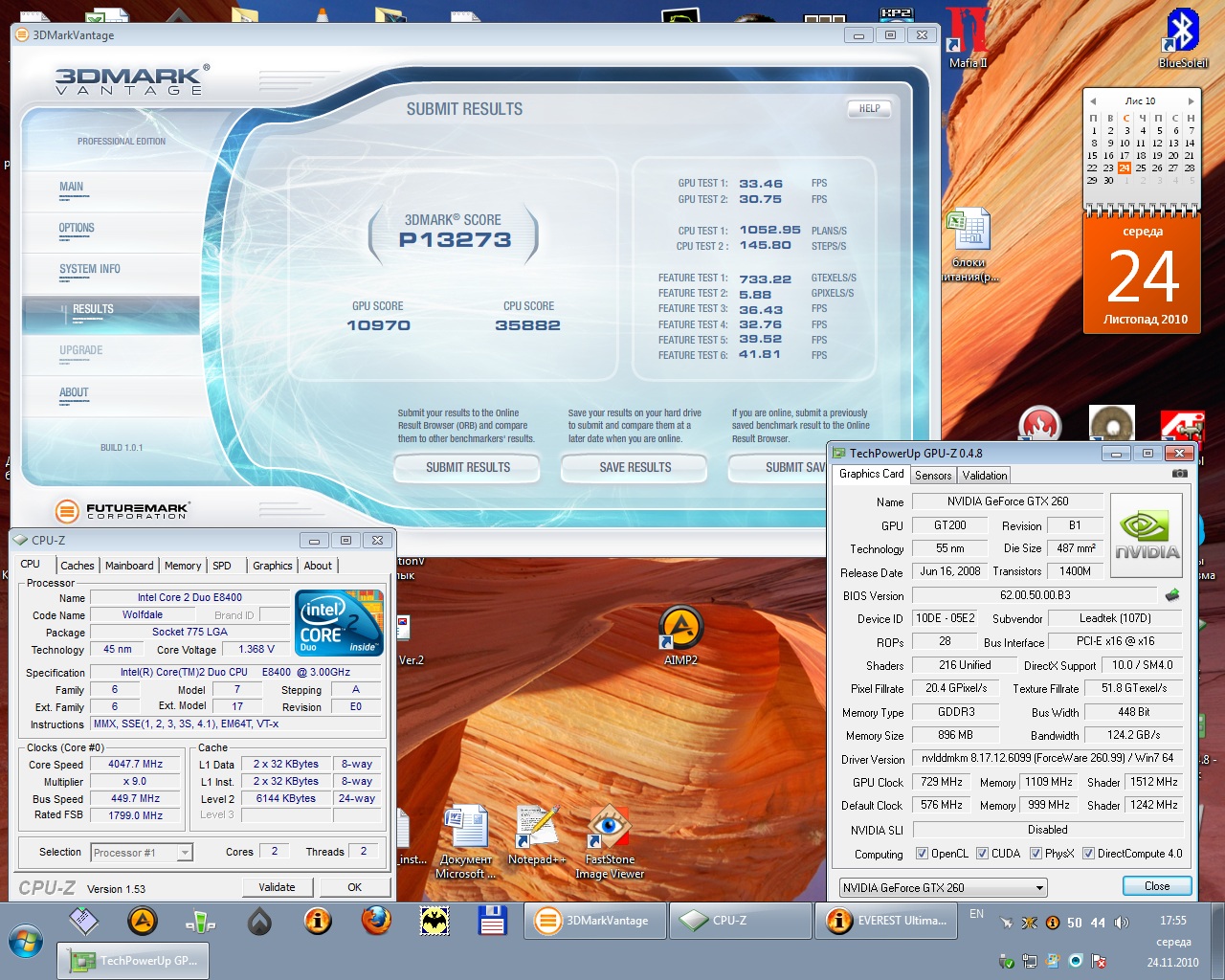Image resolution: width=1225 pixels, height=980 pixels.
Task: Launch AIMP2 from the desktop shortcut
Action: 680,636
